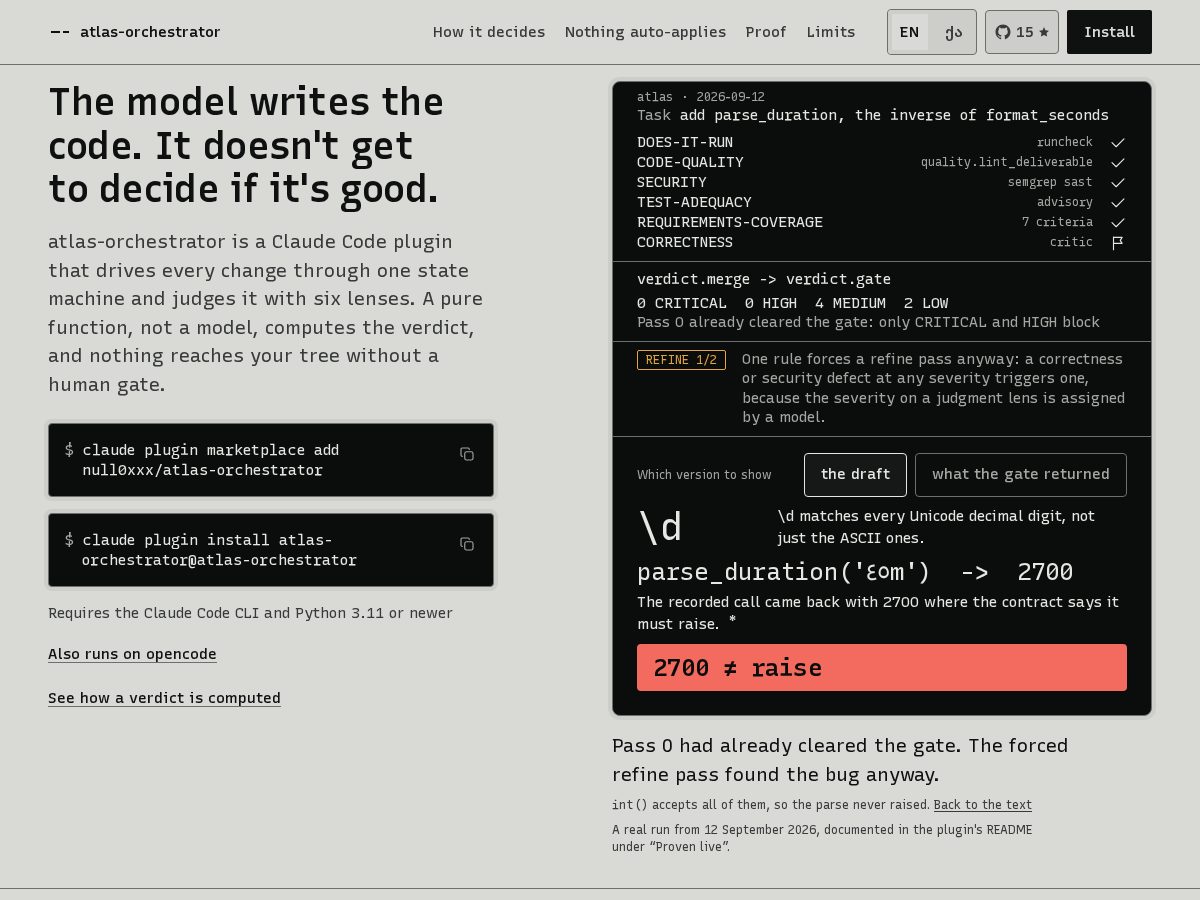Click verdict.merge -> verdict.gate line
The width and height of the screenshot is (1200, 900).
coord(764,279)
